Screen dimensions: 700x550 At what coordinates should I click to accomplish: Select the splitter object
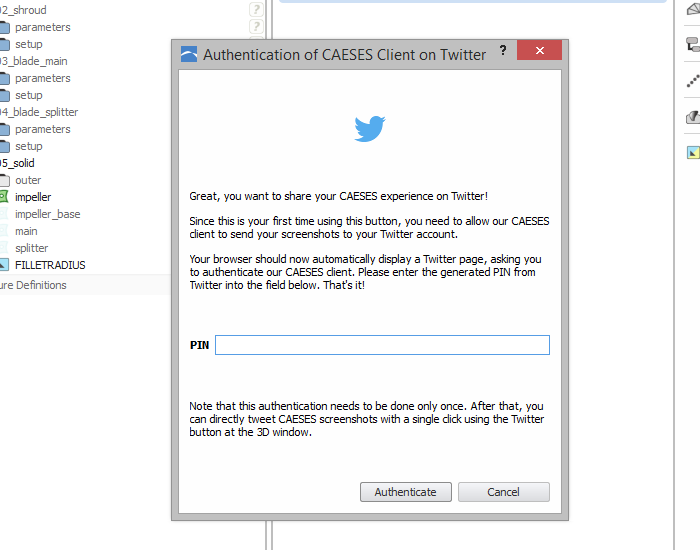coord(31,248)
